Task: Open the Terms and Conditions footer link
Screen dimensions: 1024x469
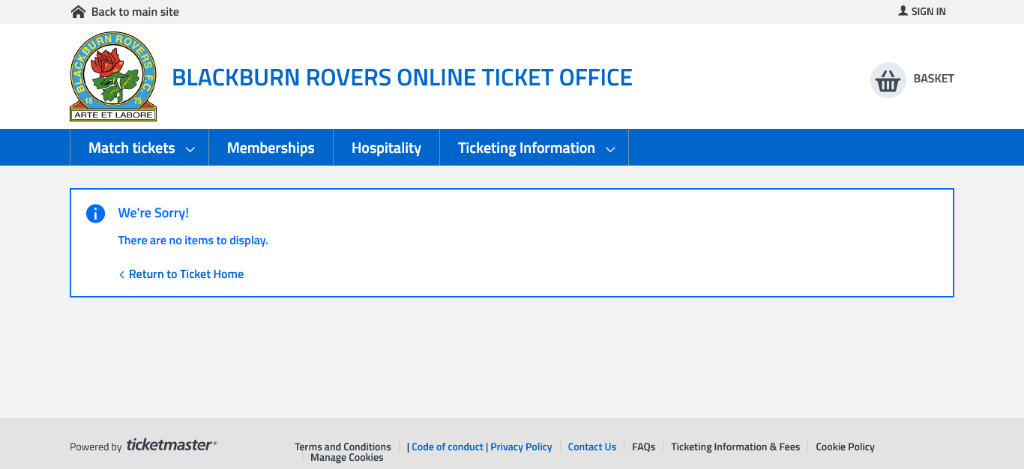Action: (343, 447)
